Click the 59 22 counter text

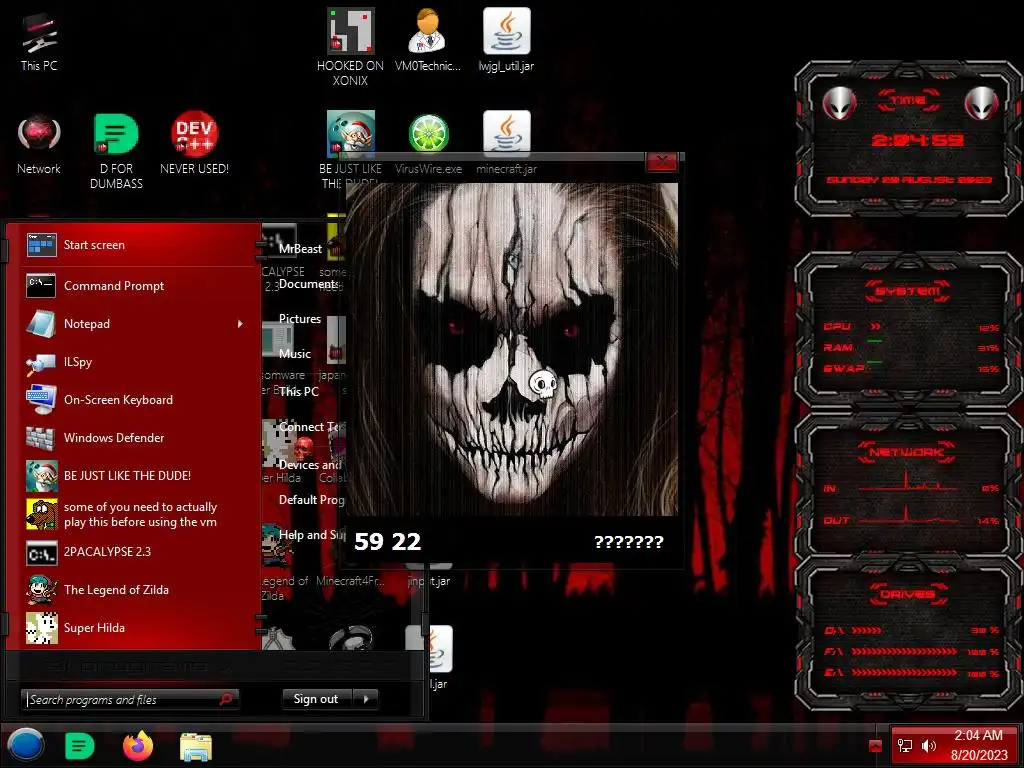coord(387,542)
